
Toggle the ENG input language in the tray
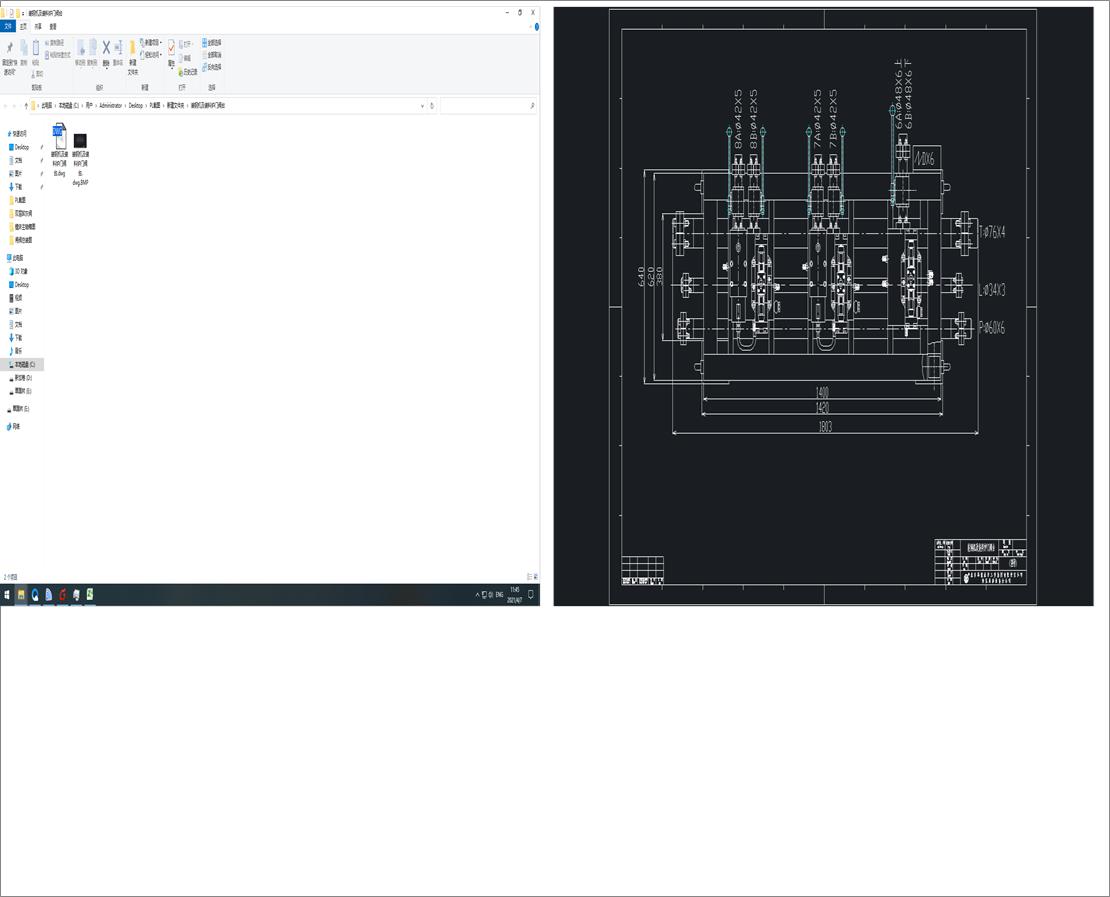500,595
